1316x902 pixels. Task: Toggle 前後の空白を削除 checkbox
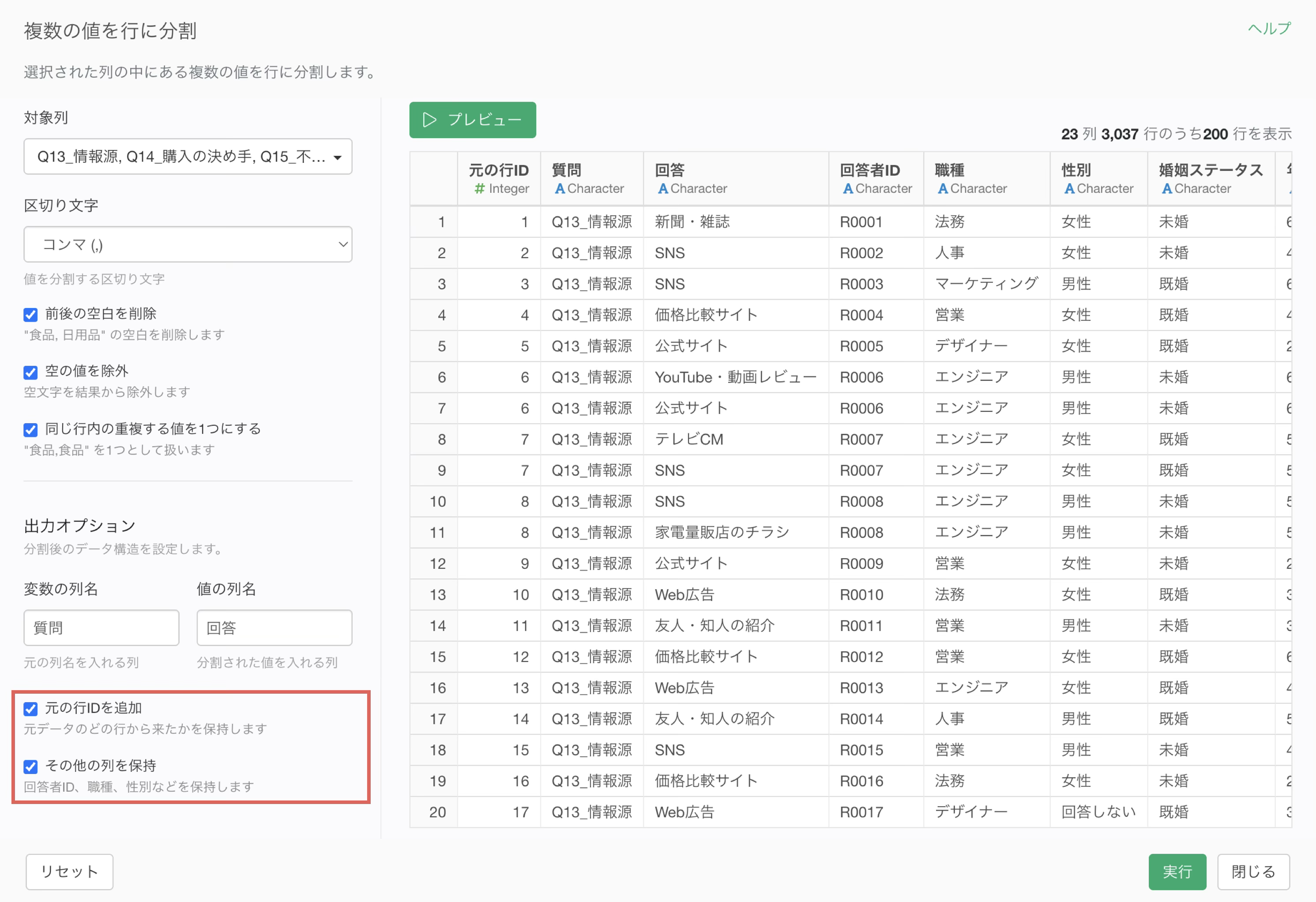(30, 314)
